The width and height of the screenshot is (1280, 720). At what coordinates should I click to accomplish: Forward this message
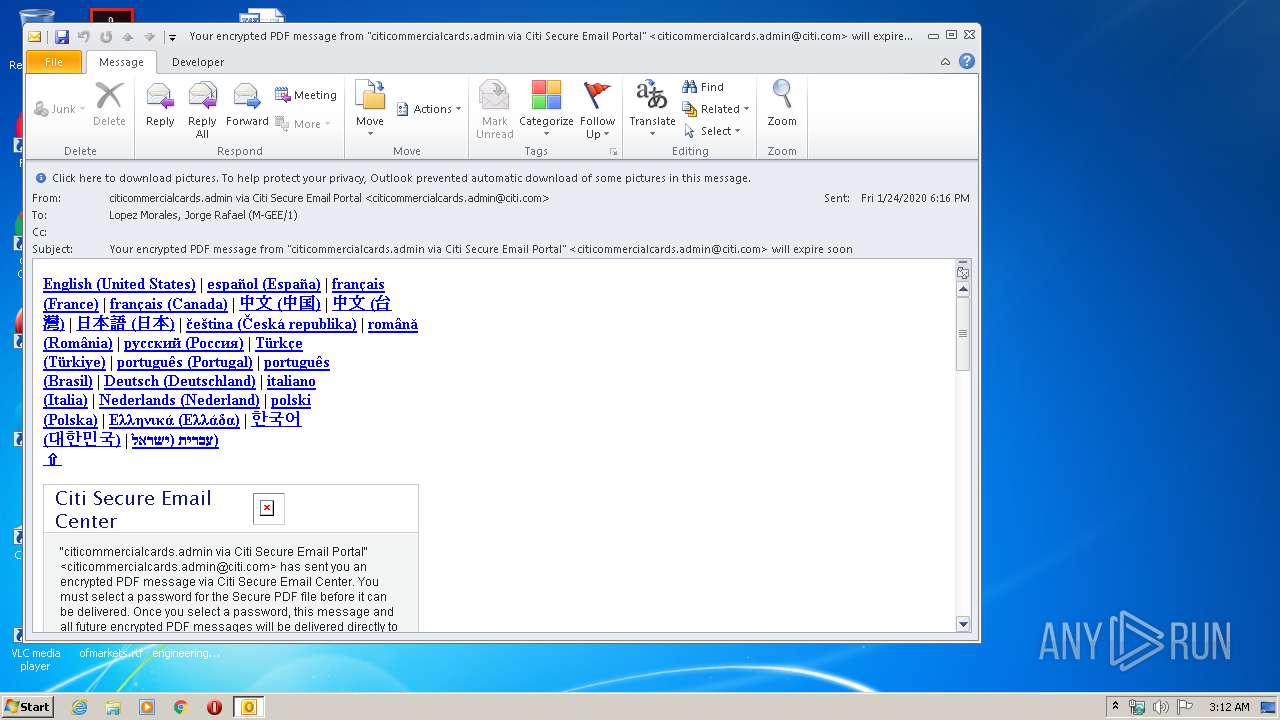click(247, 106)
